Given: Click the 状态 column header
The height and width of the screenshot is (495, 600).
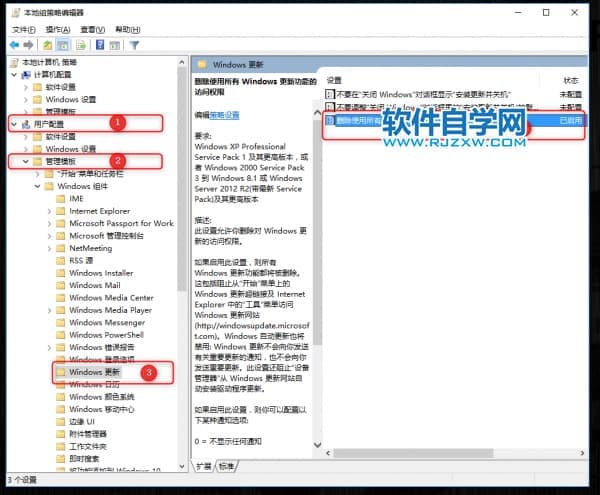Looking at the screenshot, I should pos(570,79).
